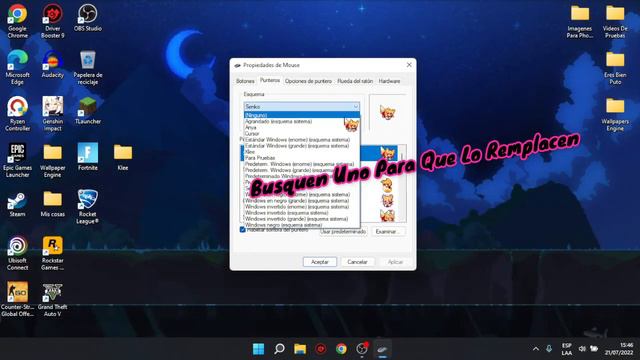Click the Aceptar button

coord(320,262)
